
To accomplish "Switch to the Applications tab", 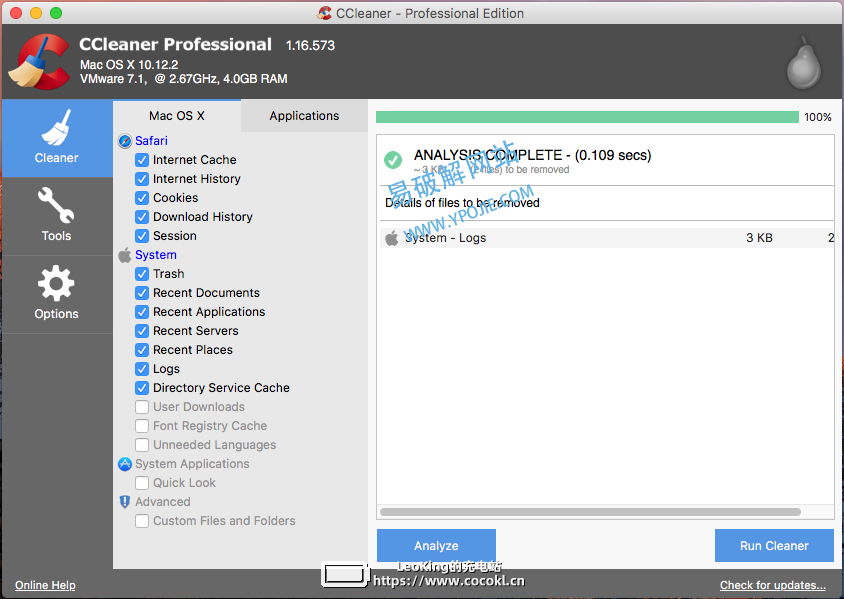I will pos(304,116).
